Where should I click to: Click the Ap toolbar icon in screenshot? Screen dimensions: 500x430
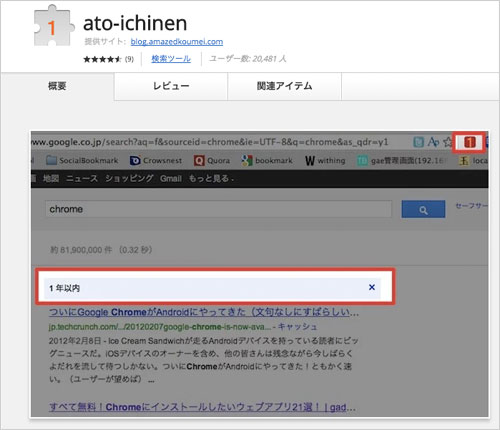point(433,142)
